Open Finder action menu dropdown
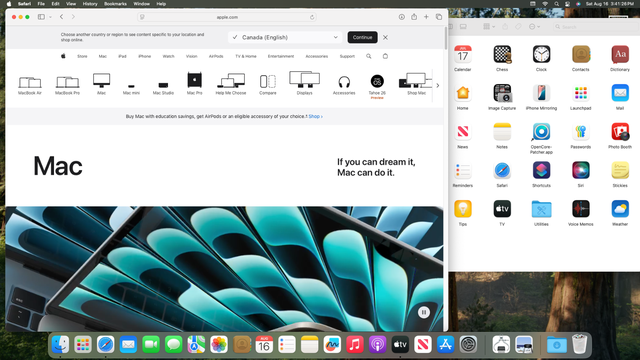This screenshot has width=640, height=360. click(x=534, y=27)
